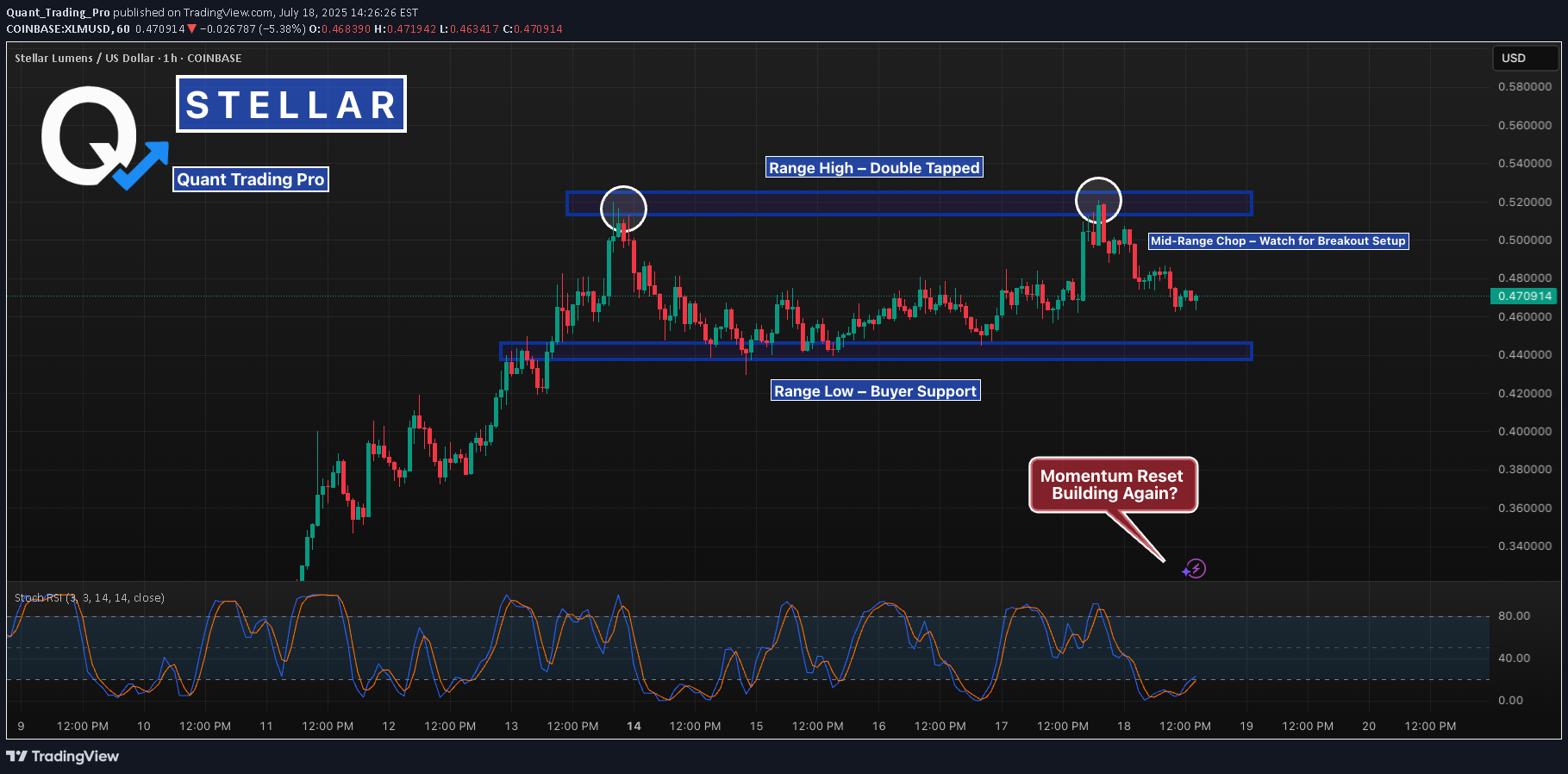The width and height of the screenshot is (1568, 774).
Task: Click the Quant Trading Pro Q logo
Action: (x=103, y=138)
